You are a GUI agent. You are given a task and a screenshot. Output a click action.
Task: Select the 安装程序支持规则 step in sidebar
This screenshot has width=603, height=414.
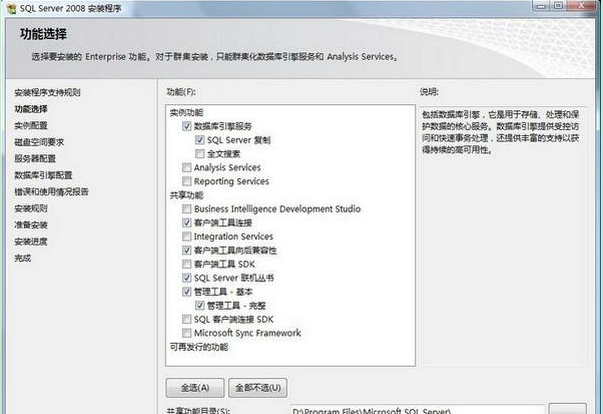[47, 92]
